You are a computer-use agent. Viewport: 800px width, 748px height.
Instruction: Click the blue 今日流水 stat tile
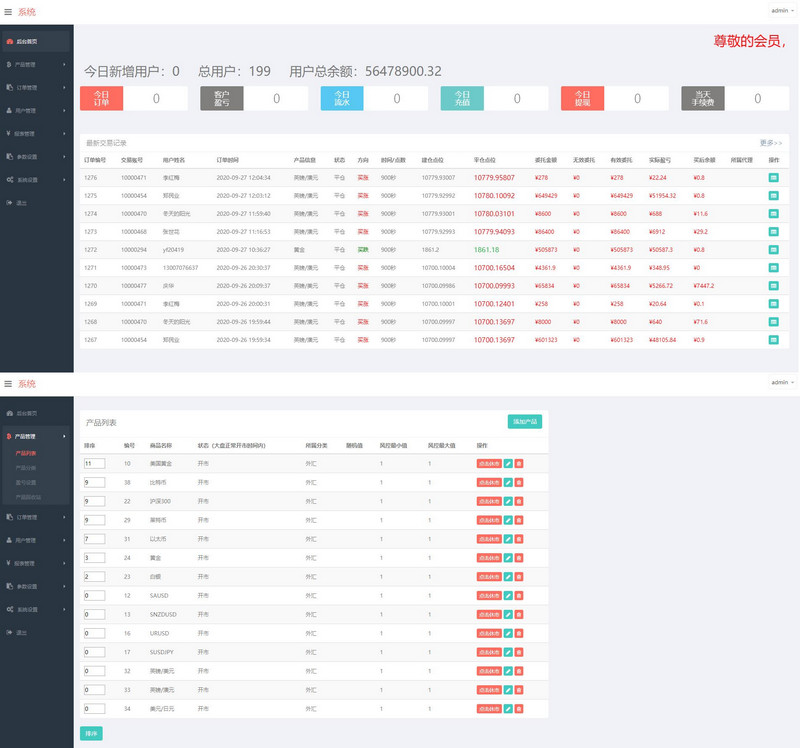(342, 98)
